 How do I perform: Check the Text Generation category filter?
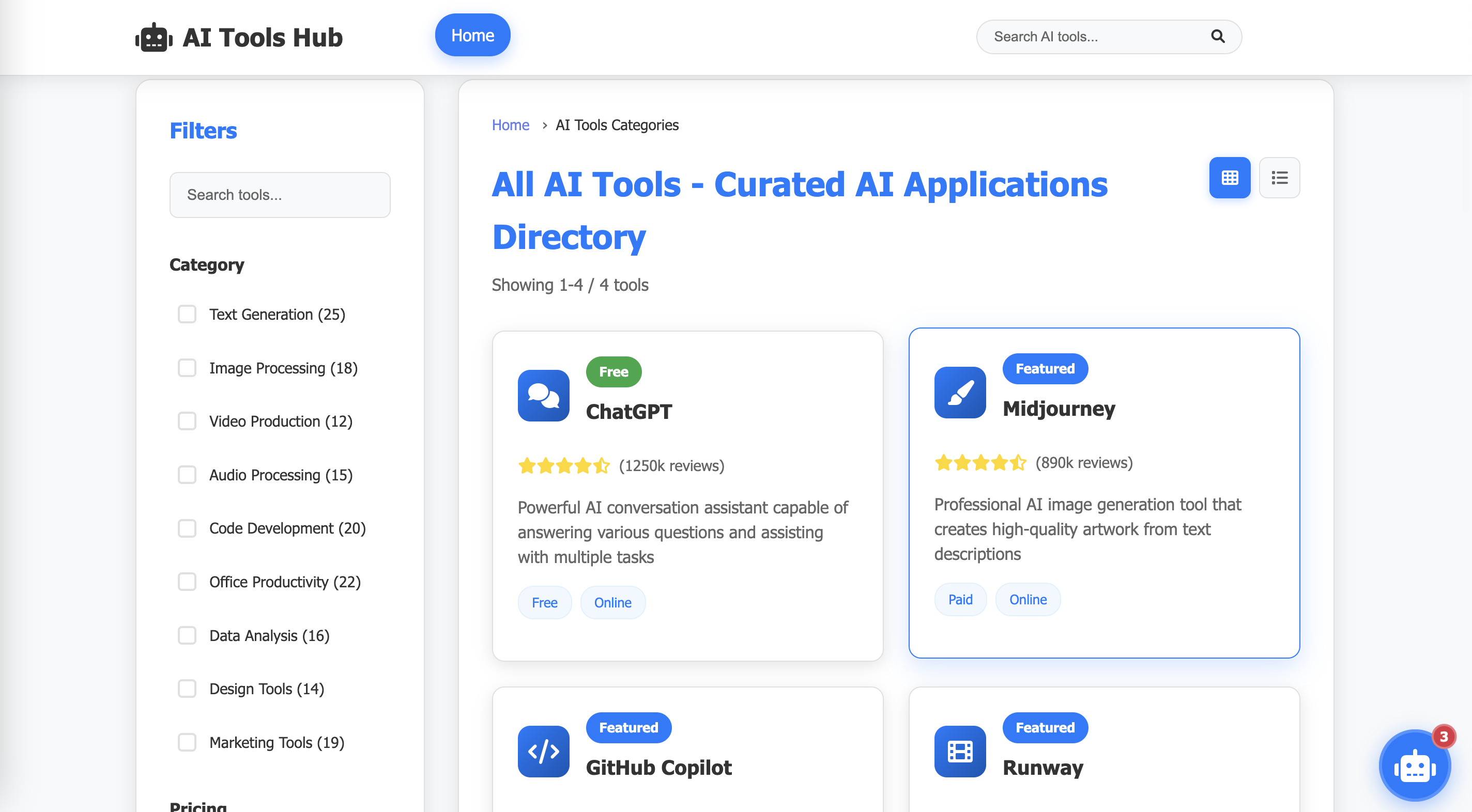(187, 314)
